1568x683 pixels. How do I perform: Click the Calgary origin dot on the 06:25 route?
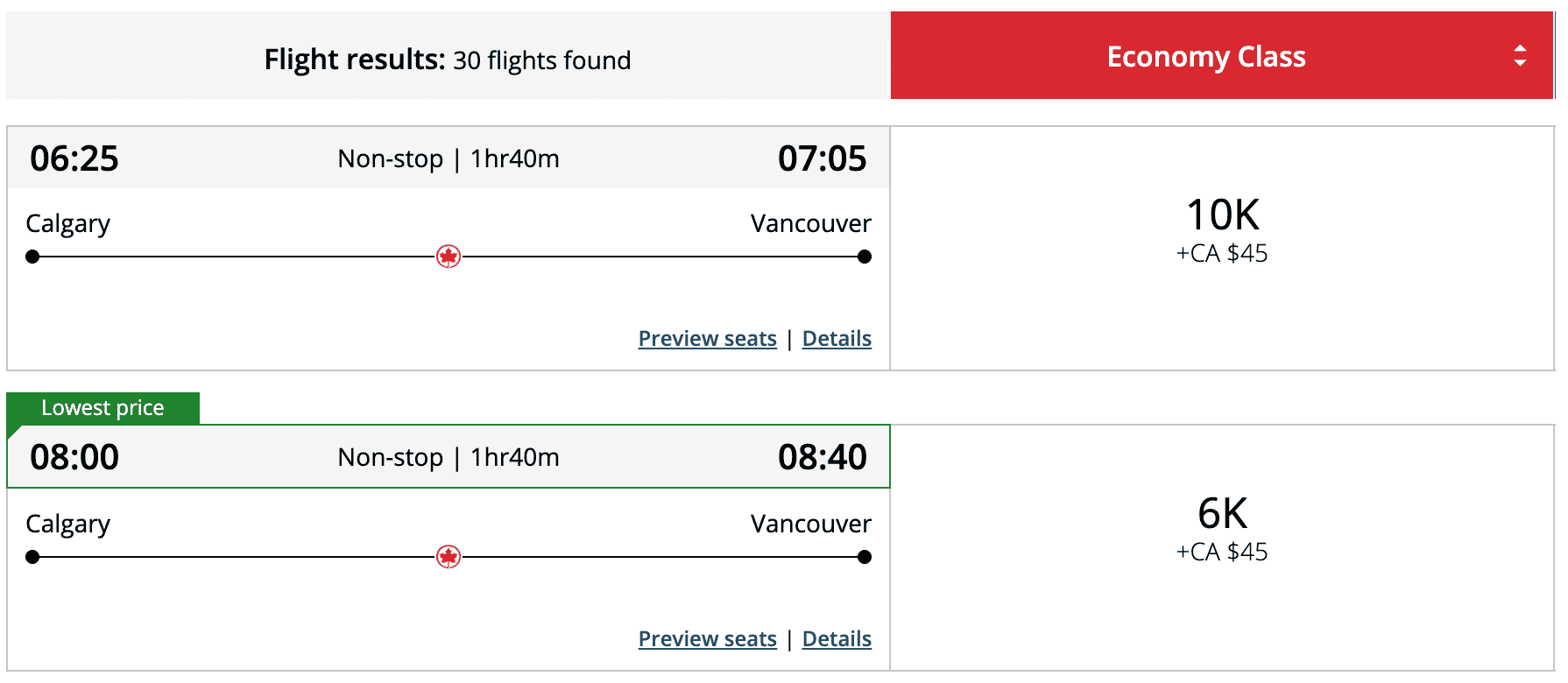[x=32, y=257]
